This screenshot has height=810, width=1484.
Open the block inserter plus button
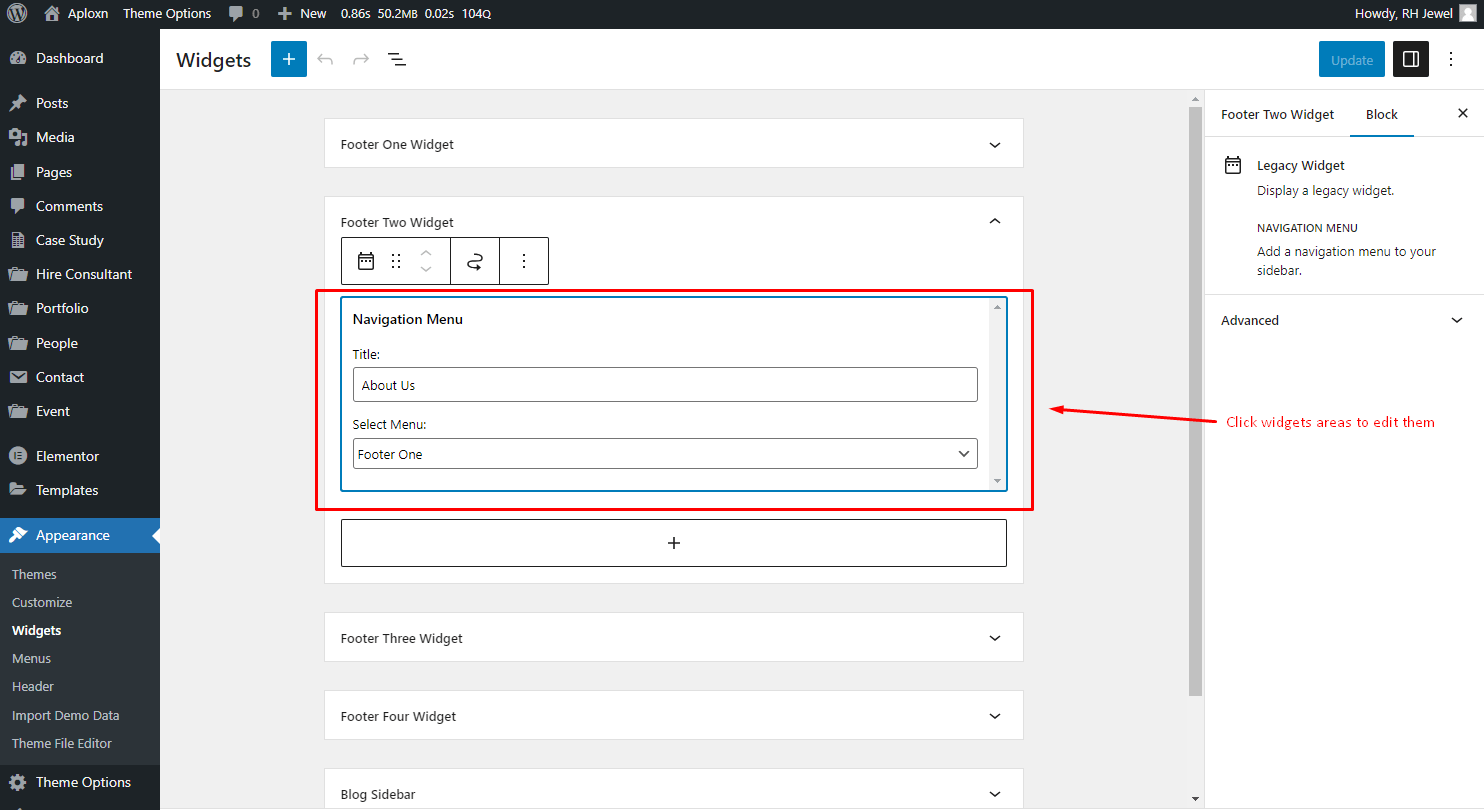(289, 59)
